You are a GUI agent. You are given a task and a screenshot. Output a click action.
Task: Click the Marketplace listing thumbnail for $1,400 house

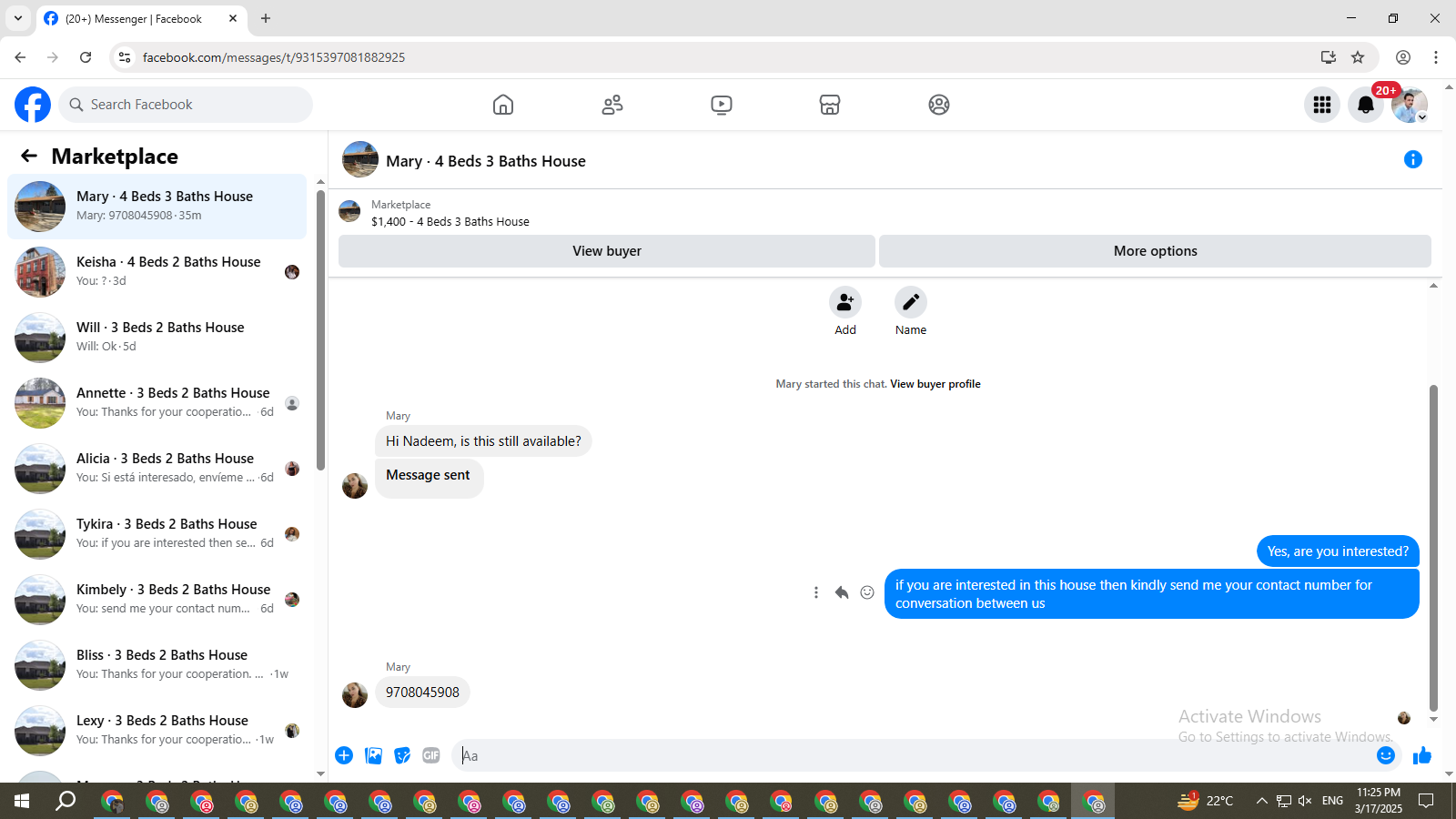pyautogui.click(x=349, y=212)
